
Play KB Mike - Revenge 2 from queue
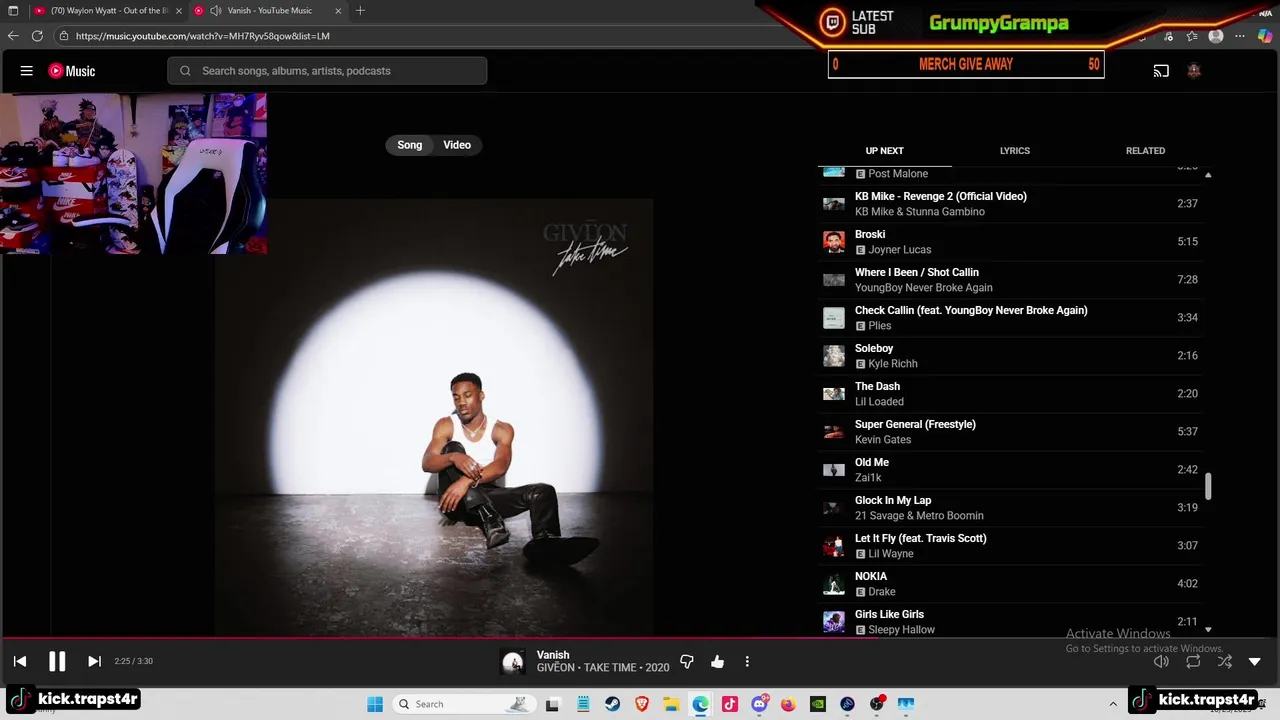(x=1010, y=204)
